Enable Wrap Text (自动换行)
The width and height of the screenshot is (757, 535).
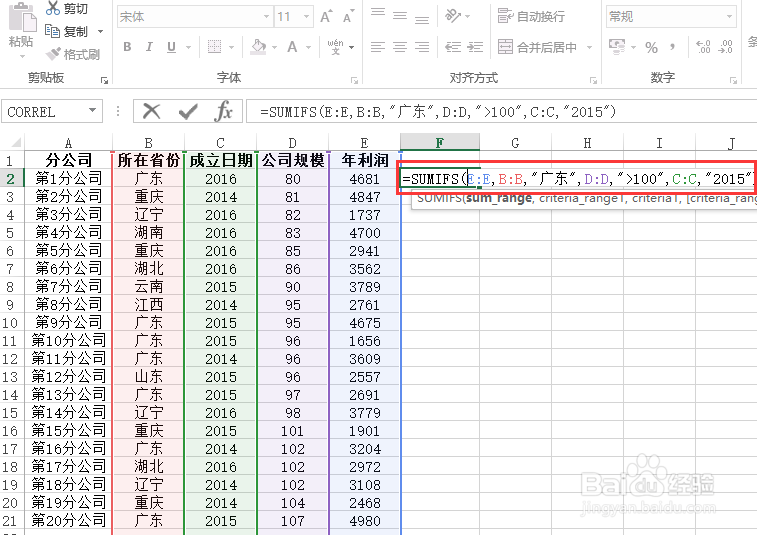[531, 16]
